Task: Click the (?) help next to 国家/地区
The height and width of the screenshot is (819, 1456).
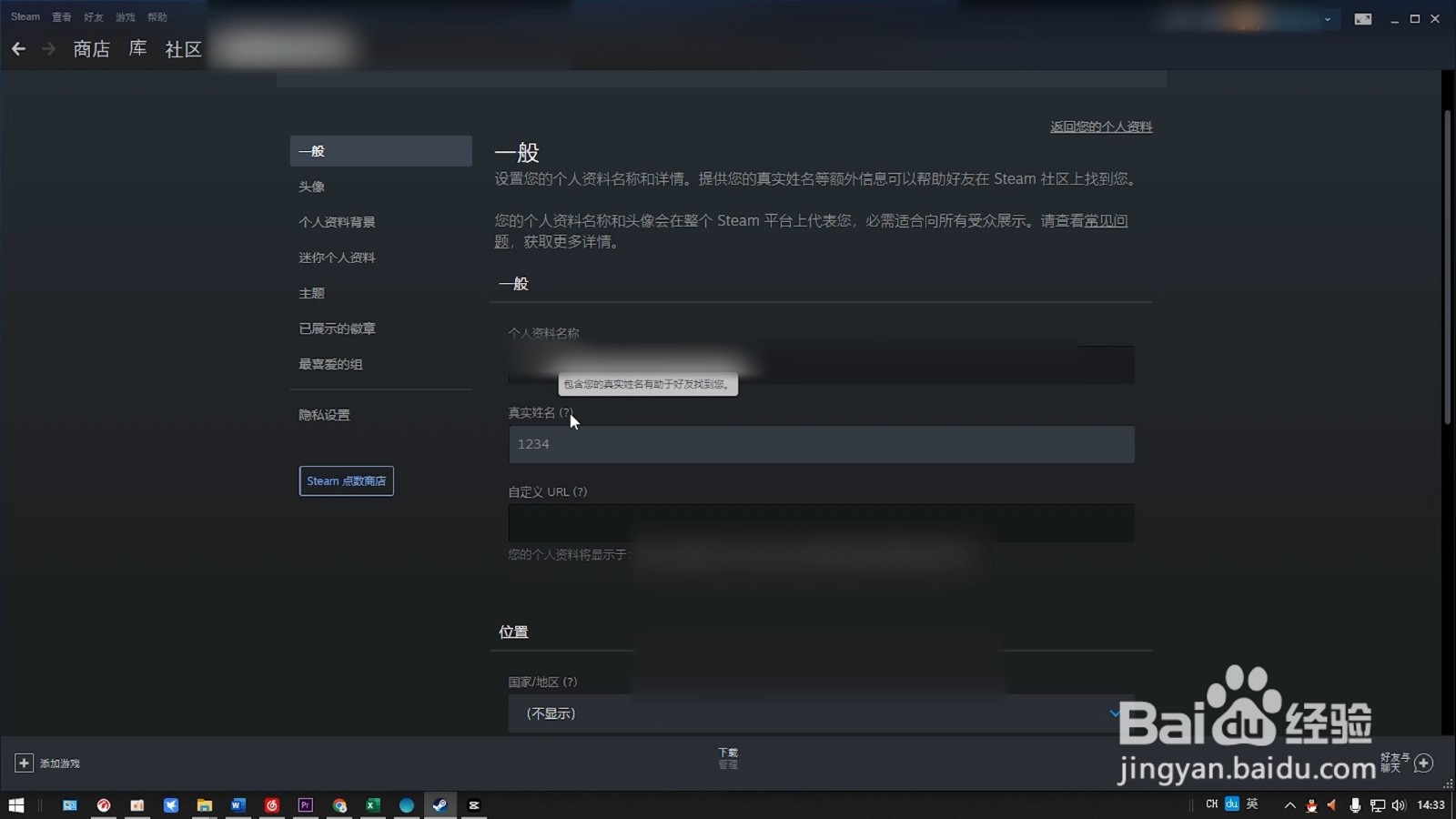Action: coord(571,682)
